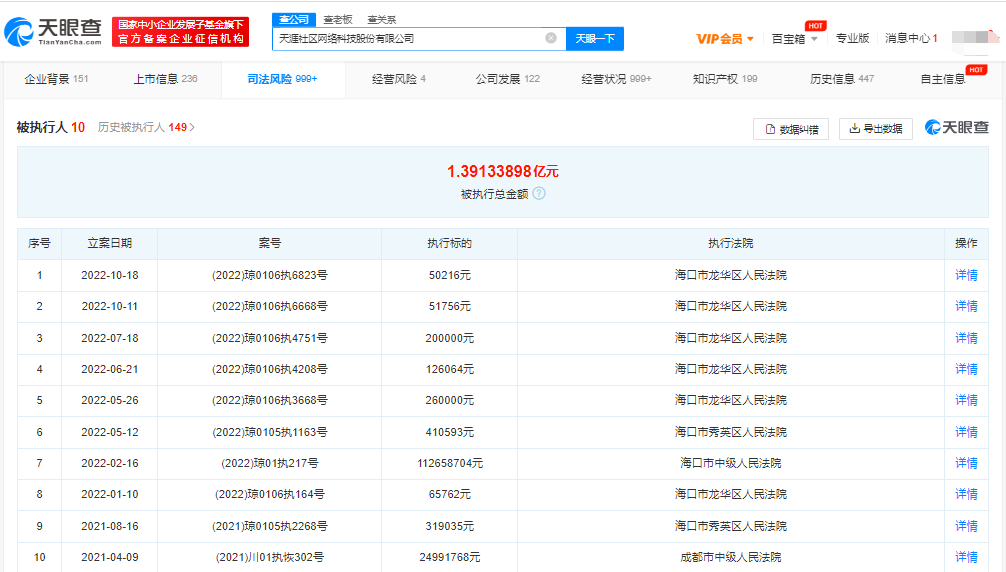Image resolution: width=1006 pixels, height=572 pixels.
Task: Expand 历史被执行人 149 records
Action: (146, 128)
